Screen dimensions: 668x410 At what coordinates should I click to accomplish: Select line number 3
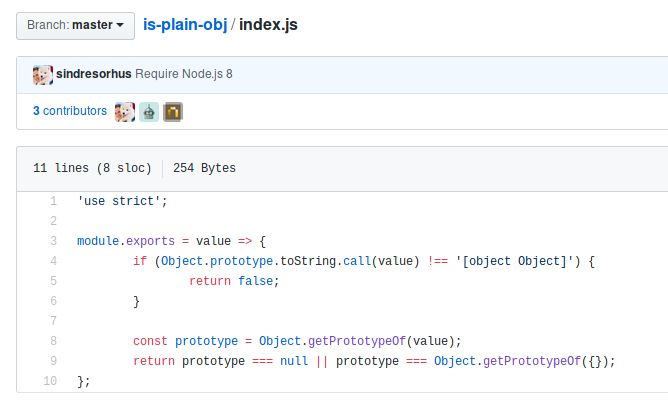click(x=52, y=242)
